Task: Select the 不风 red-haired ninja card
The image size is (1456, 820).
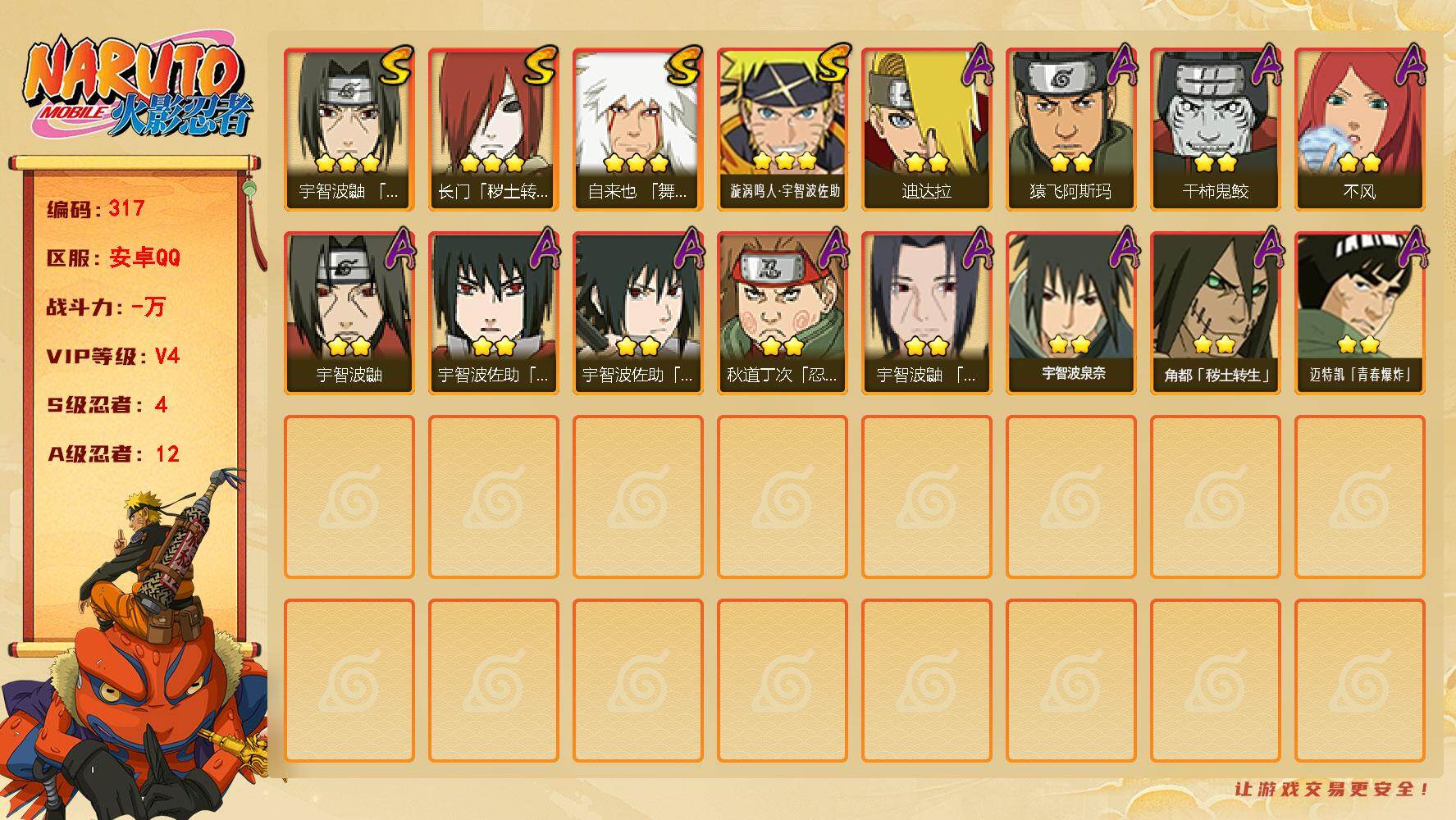Action: click(x=1359, y=129)
